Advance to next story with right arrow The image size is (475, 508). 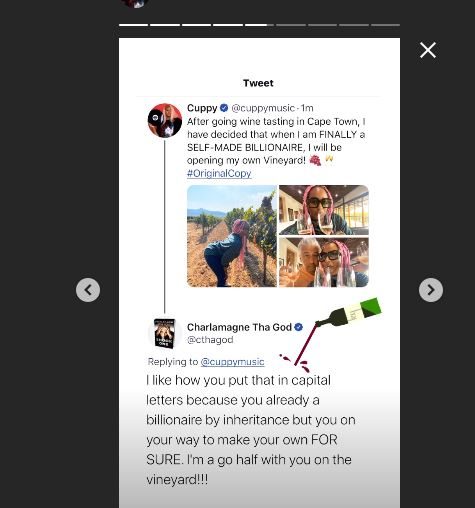click(x=431, y=290)
